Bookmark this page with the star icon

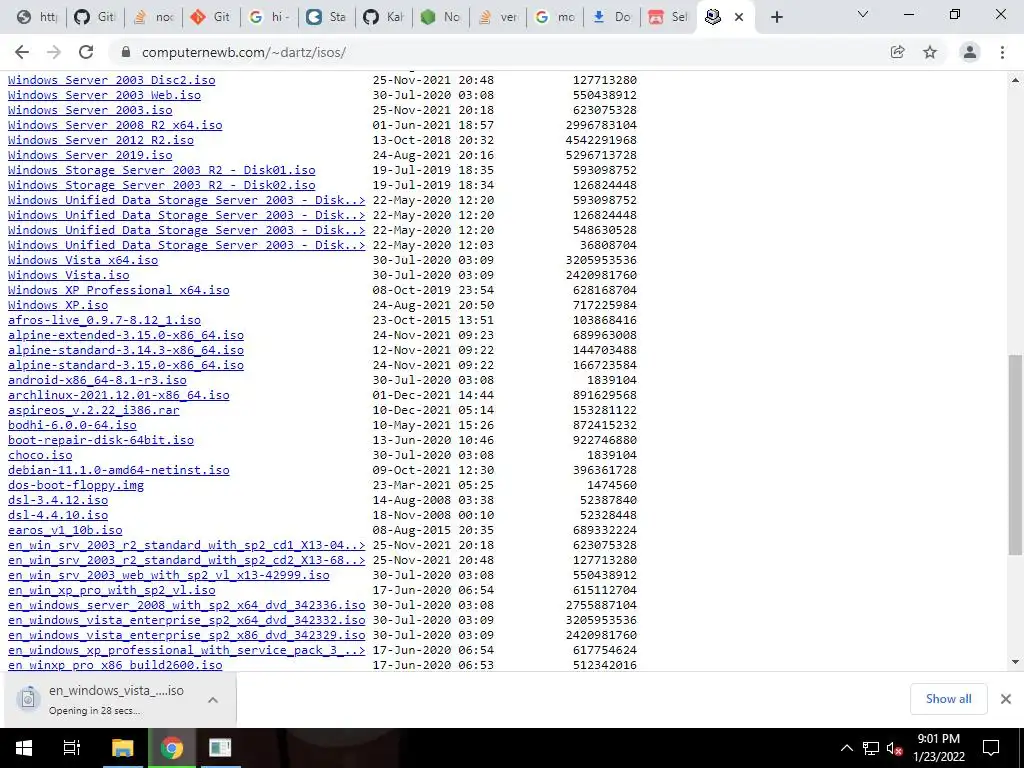pos(930,52)
